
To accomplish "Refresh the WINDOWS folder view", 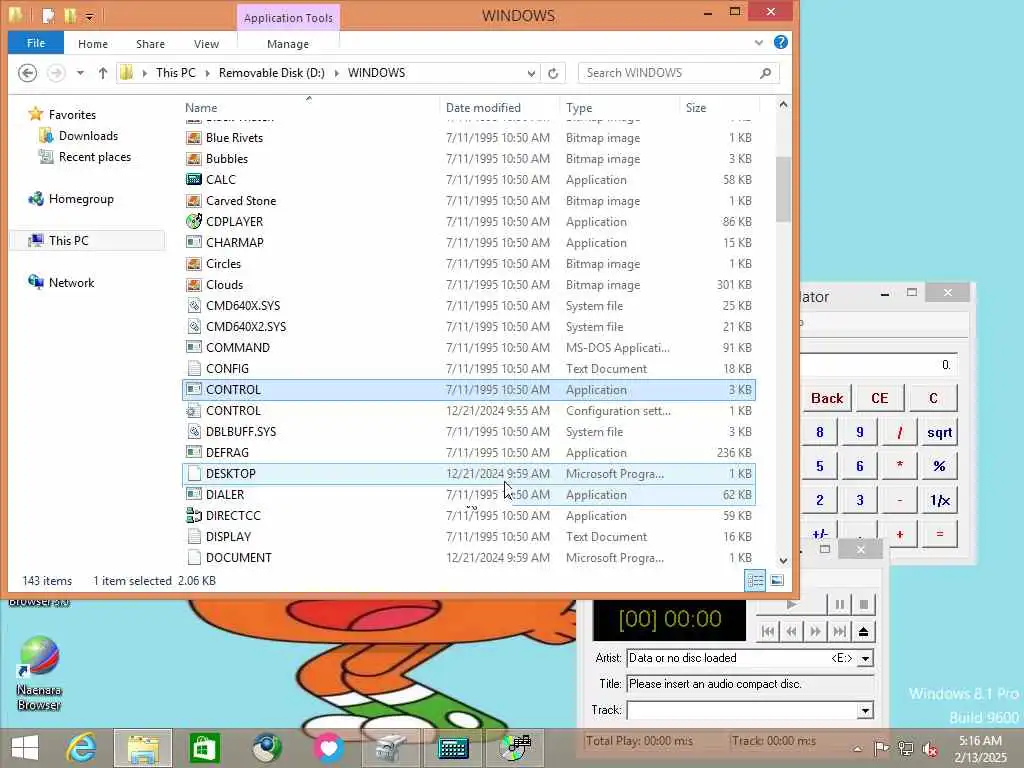I will pos(553,73).
